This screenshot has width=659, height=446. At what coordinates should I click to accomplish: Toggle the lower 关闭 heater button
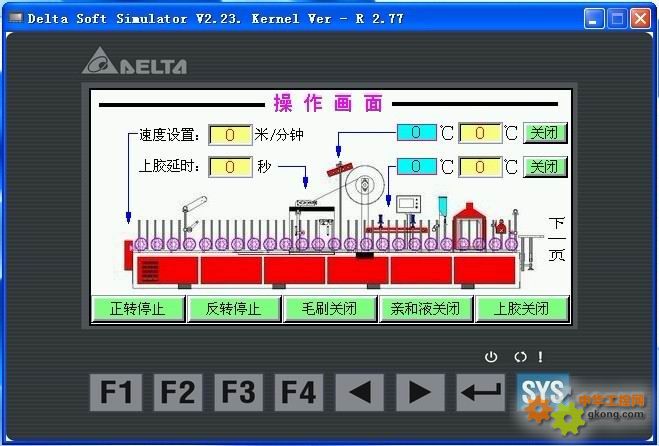tap(545, 167)
